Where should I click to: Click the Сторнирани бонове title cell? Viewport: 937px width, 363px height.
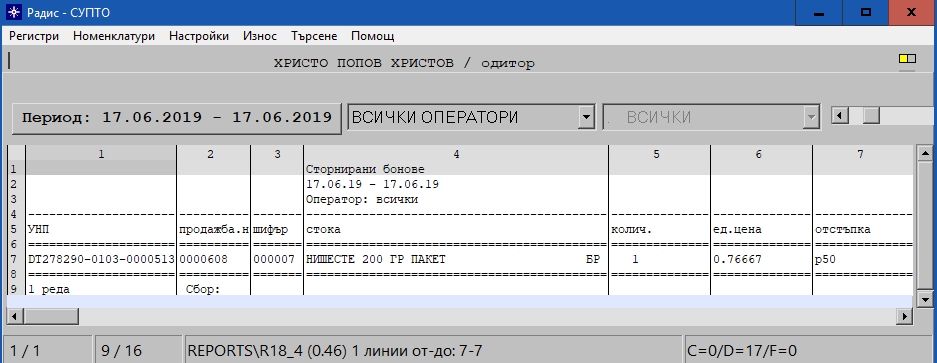pyautogui.click(x=456, y=169)
